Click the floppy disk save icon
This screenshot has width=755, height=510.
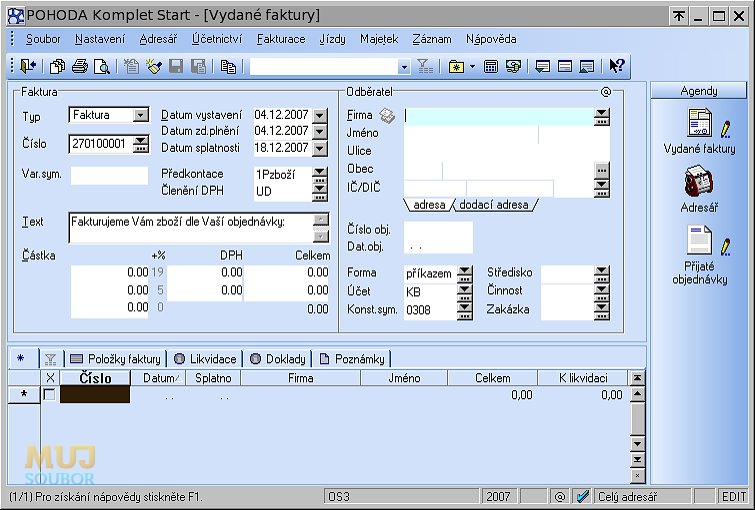click(x=176, y=66)
